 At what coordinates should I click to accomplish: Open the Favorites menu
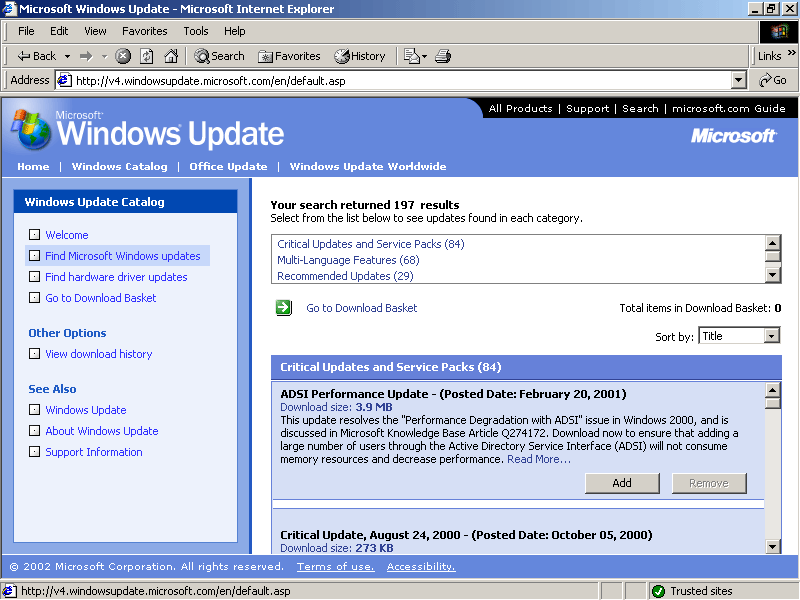pos(144,31)
